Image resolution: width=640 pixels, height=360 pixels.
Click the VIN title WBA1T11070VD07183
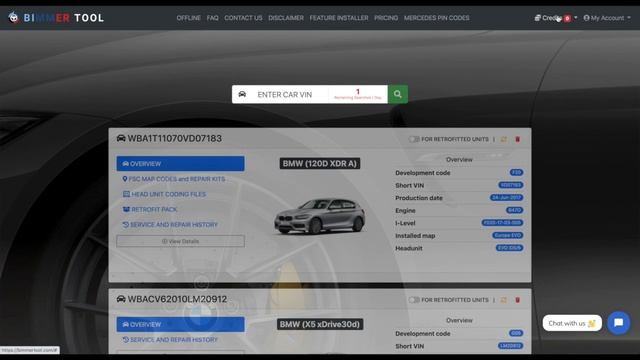(x=175, y=138)
